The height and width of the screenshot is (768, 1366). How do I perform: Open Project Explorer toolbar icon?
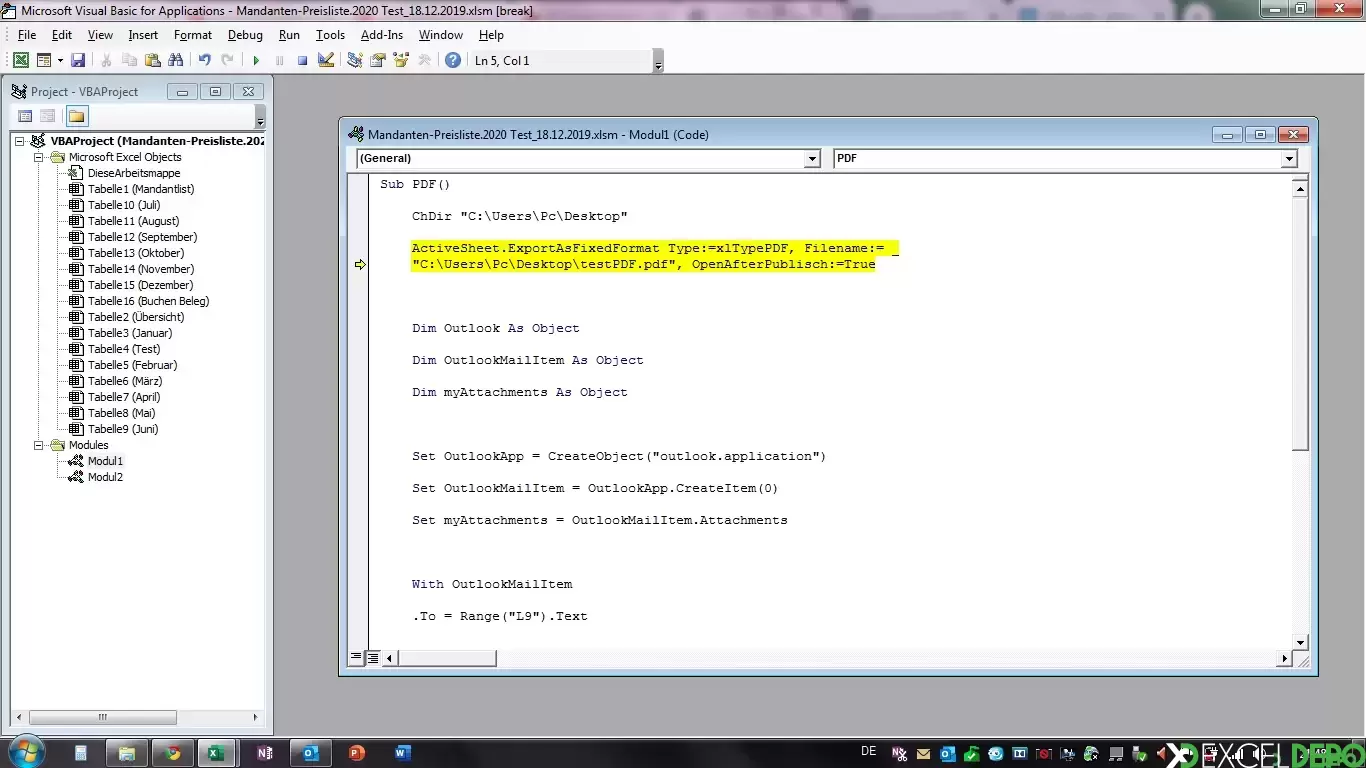coord(355,60)
